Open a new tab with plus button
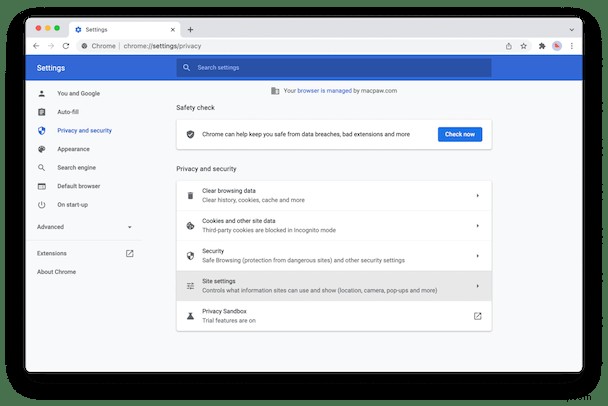 click(x=190, y=29)
